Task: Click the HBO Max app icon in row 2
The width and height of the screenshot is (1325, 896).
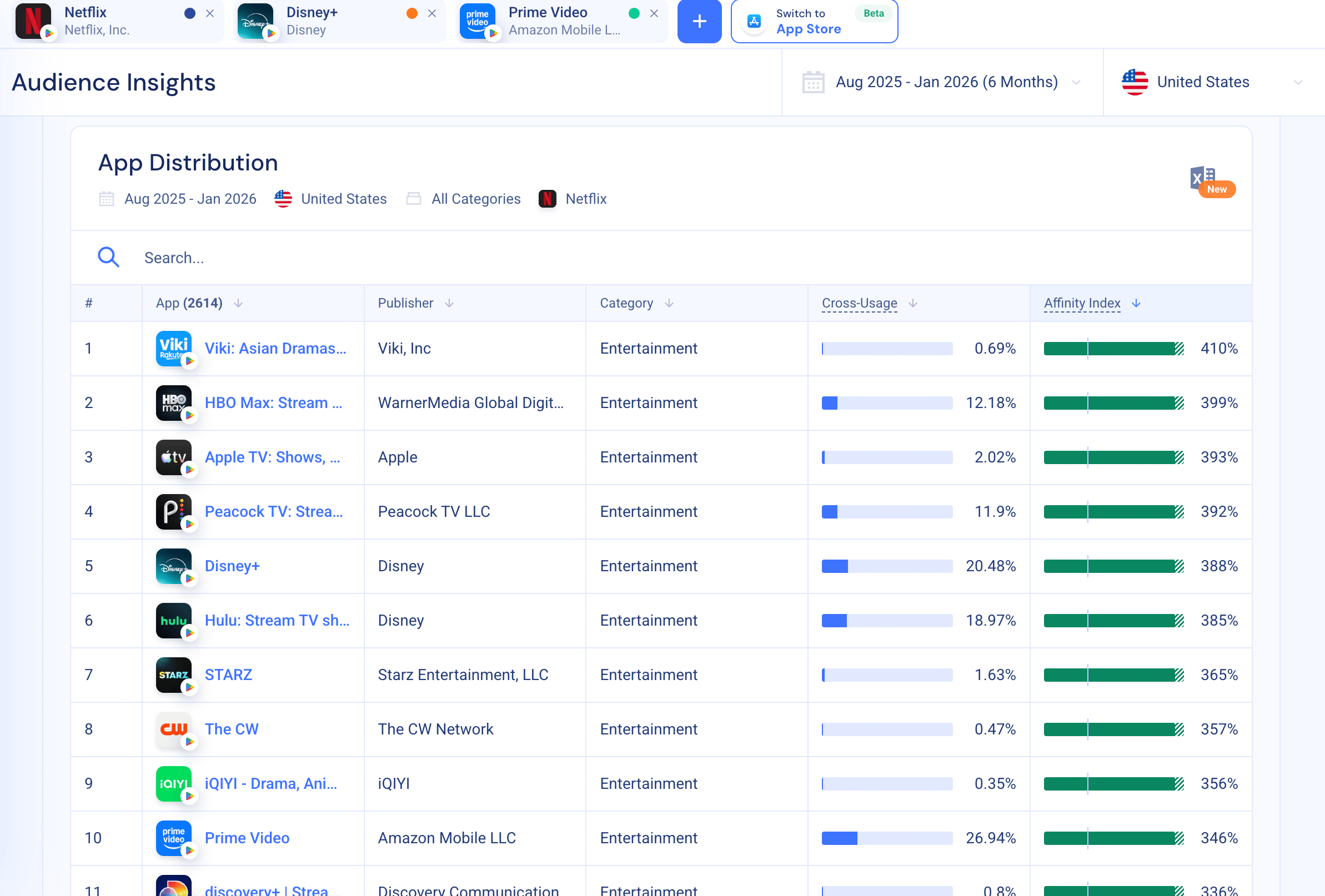Action: 174,403
